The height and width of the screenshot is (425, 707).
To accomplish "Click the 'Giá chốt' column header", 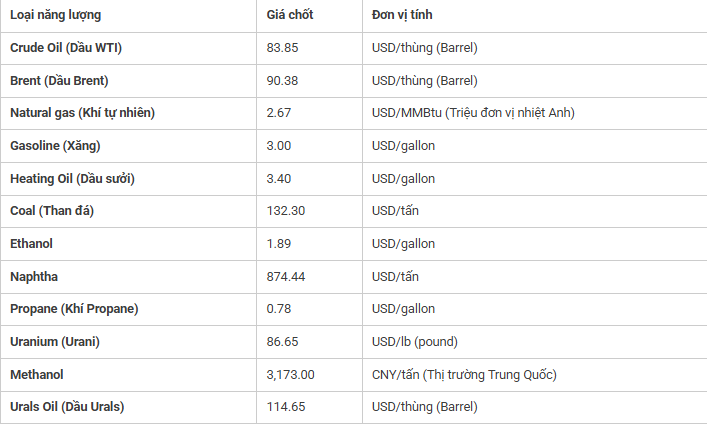I will click(x=290, y=16).
